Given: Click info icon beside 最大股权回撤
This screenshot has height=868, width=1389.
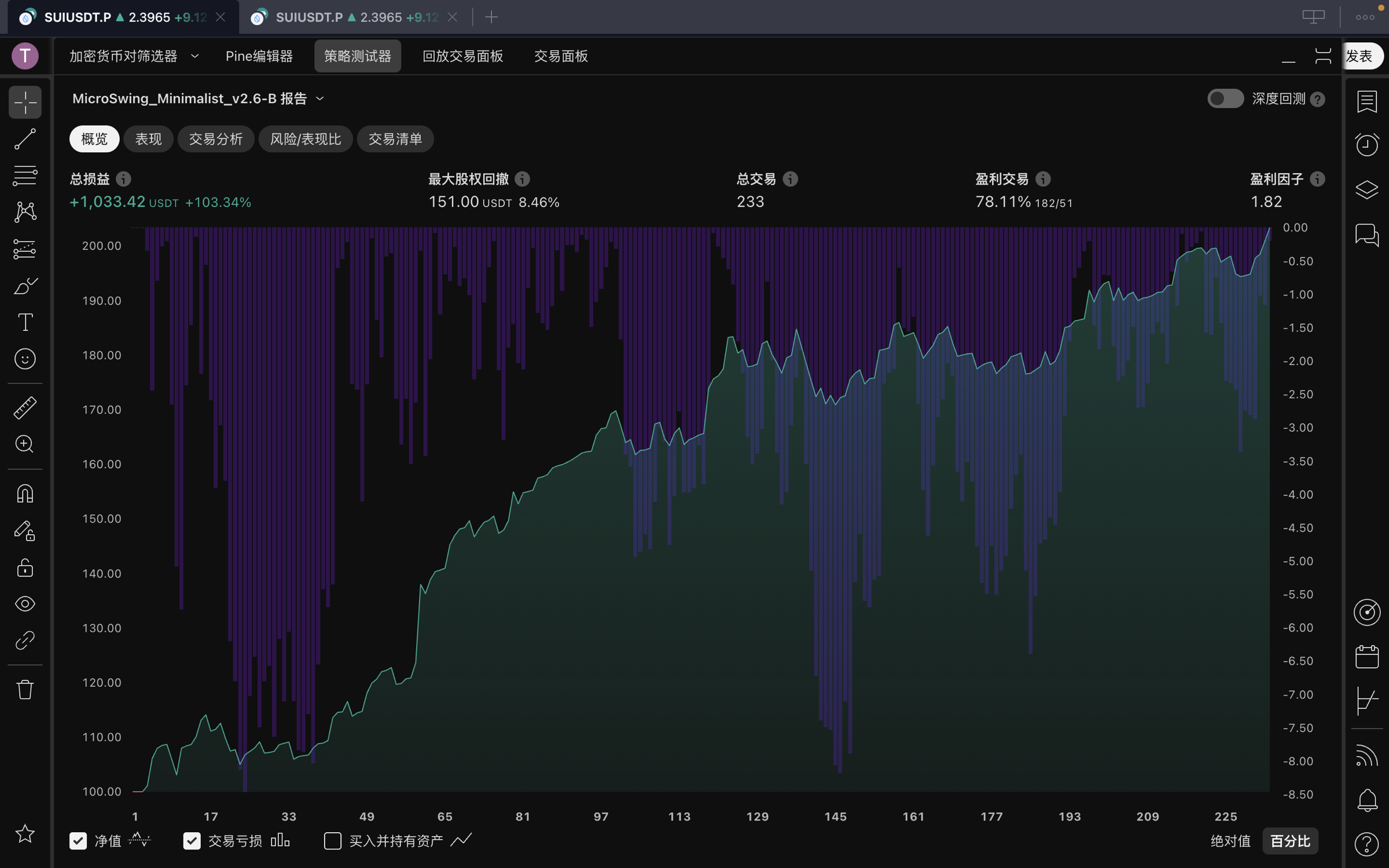Looking at the screenshot, I should pyautogui.click(x=522, y=179).
